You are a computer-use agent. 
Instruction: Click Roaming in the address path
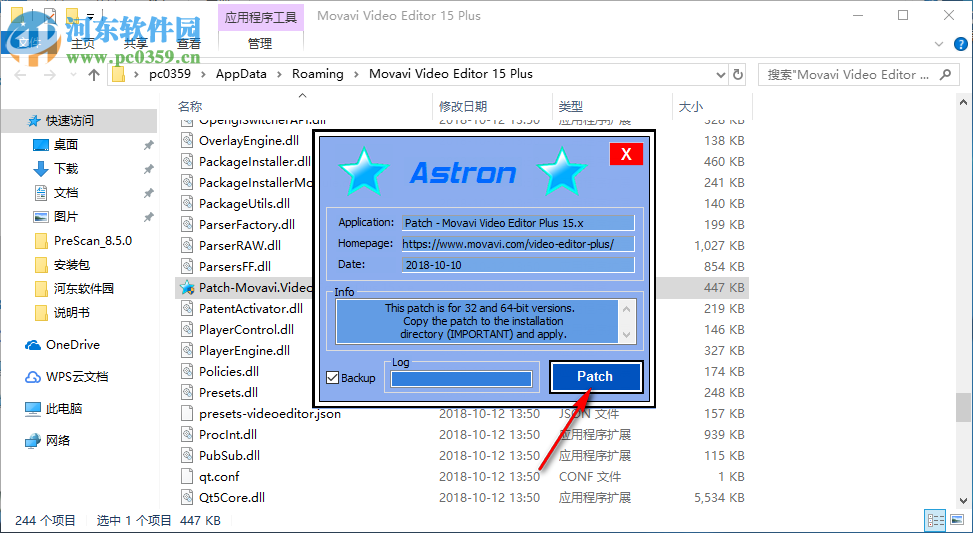318,74
